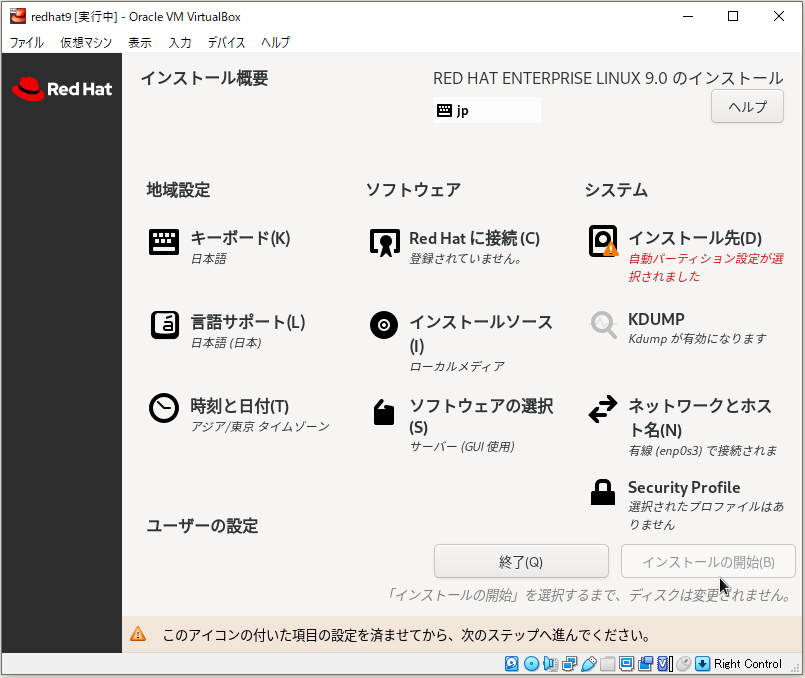Open Red Hat に接続(C) label
The height and width of the screenshot is (678, 805).
pyautogui.click(x=474, y=238)
